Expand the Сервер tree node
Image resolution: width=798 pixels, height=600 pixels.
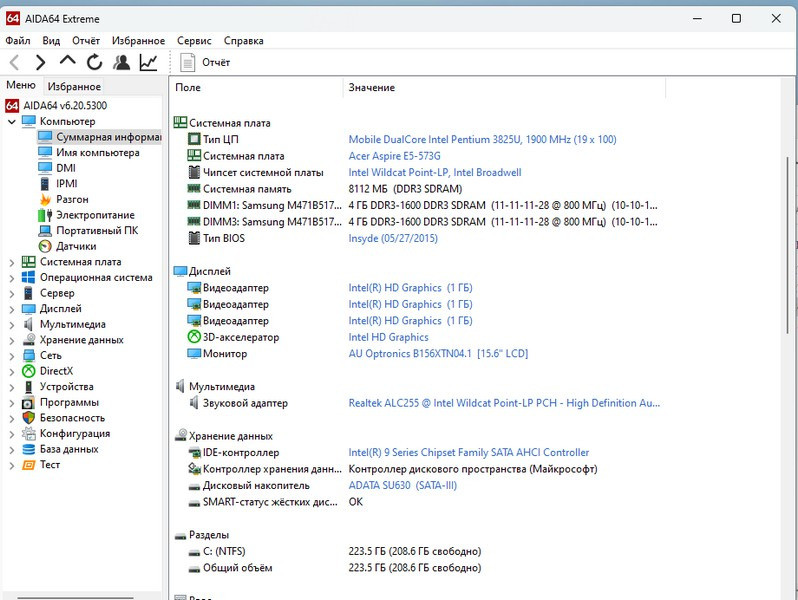12,294
